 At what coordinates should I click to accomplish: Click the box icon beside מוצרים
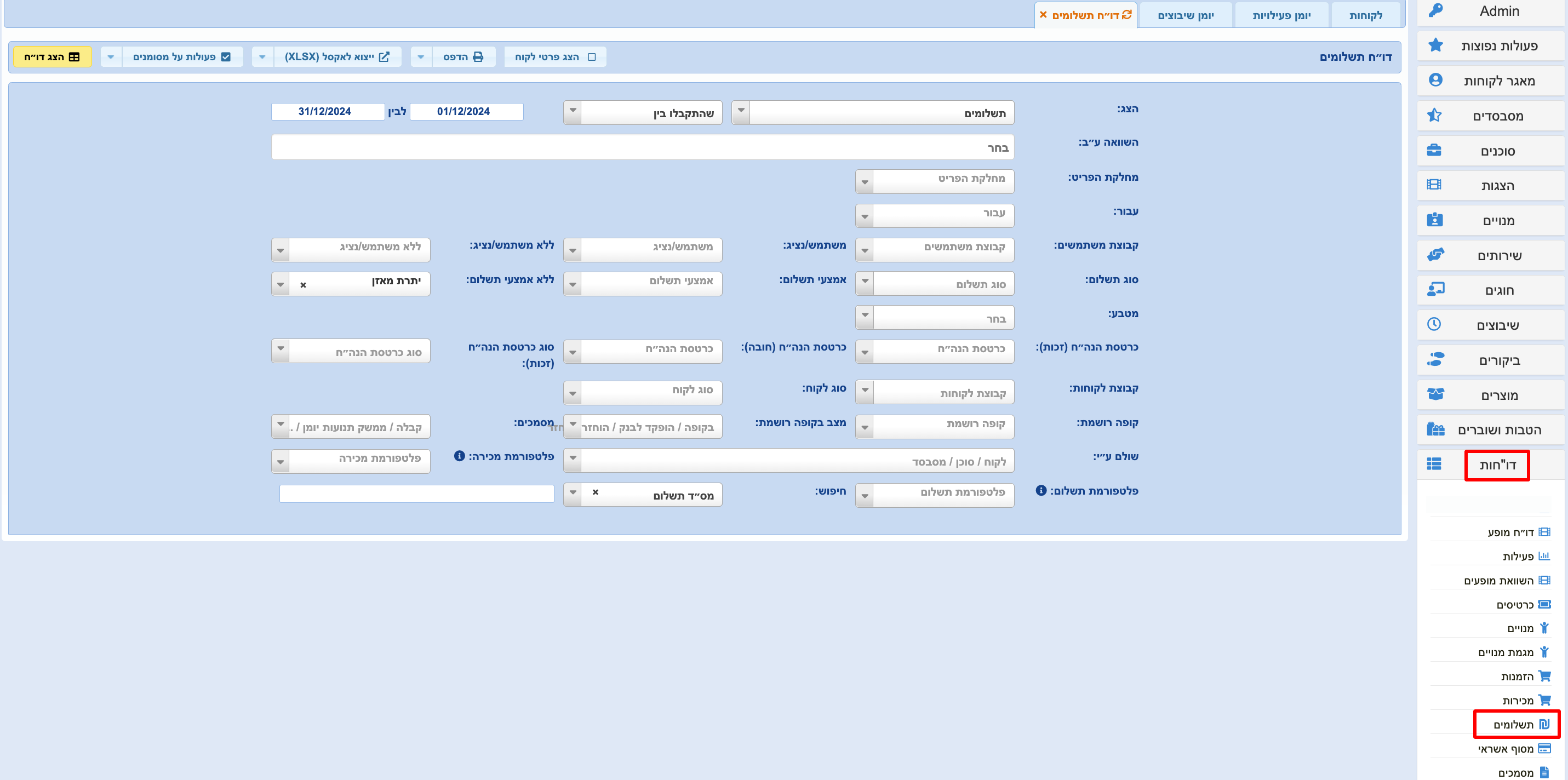tap(1435, 394)
